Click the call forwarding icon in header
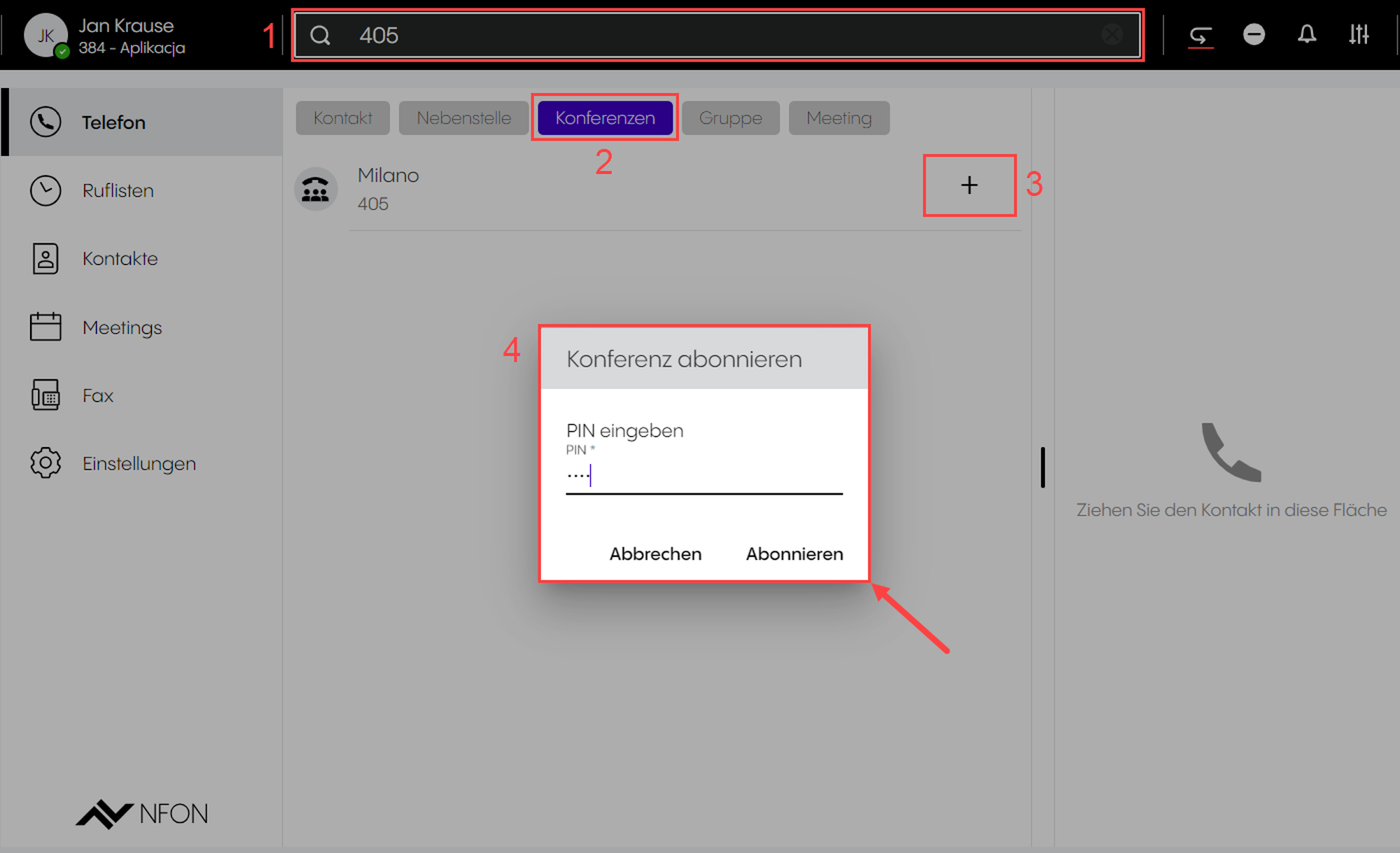The image size is (1400, 853). [1200, 35]
